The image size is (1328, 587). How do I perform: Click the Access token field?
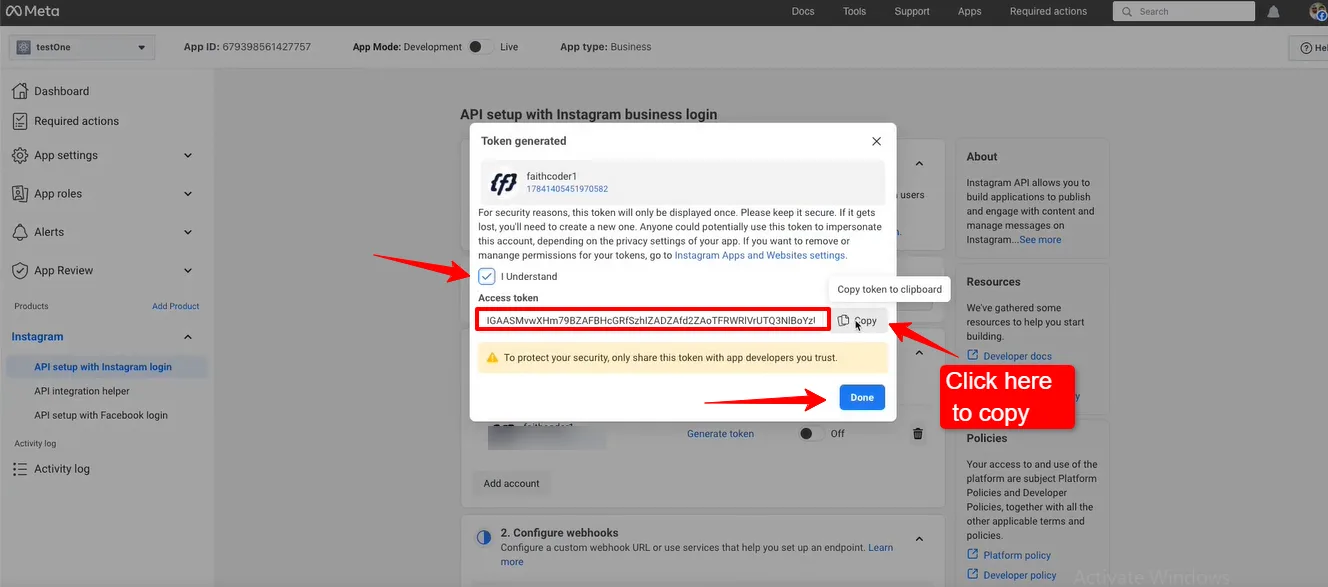click(x=653, y=320)
